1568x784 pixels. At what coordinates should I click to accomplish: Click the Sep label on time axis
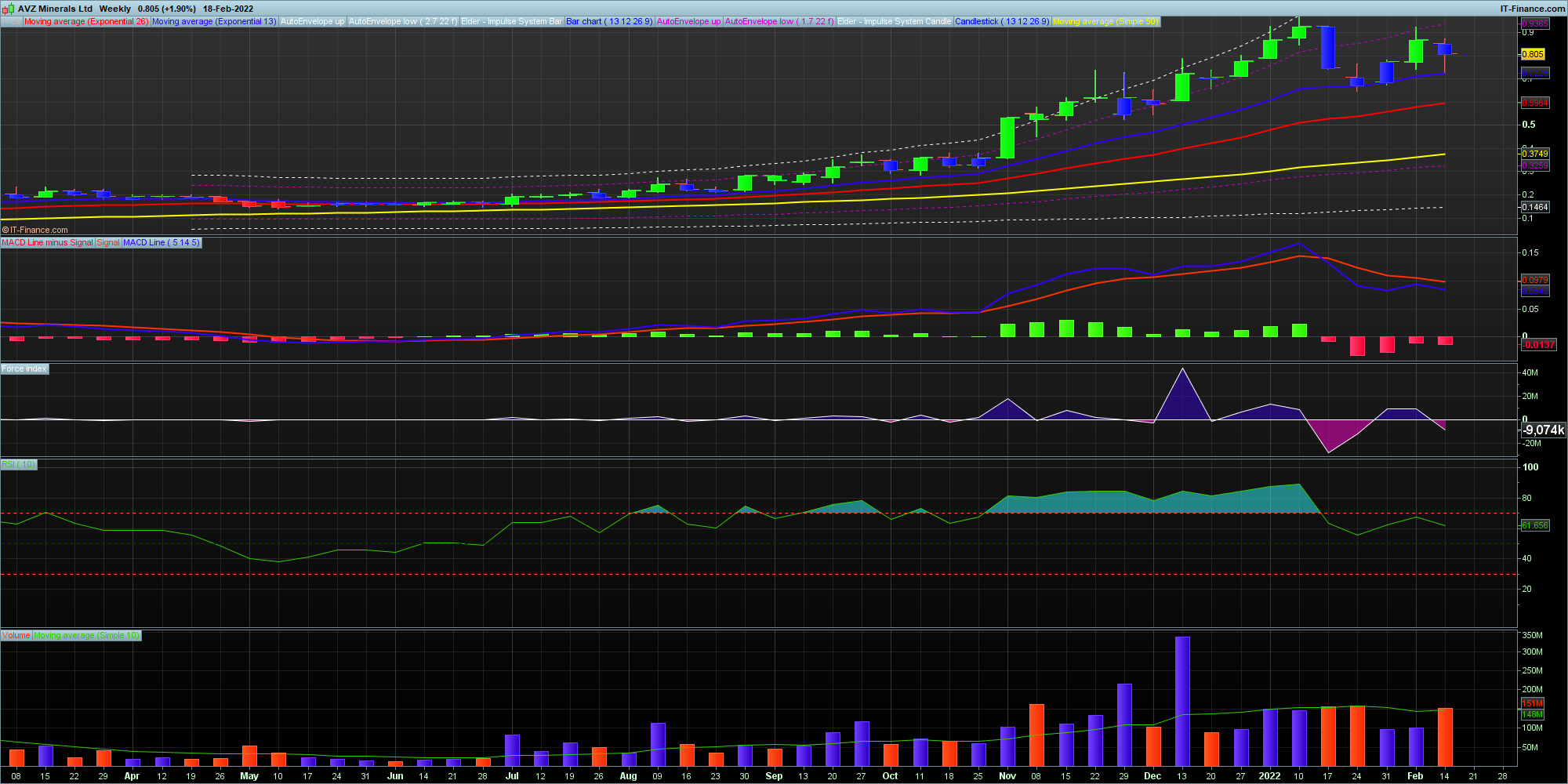coord(774,776)
